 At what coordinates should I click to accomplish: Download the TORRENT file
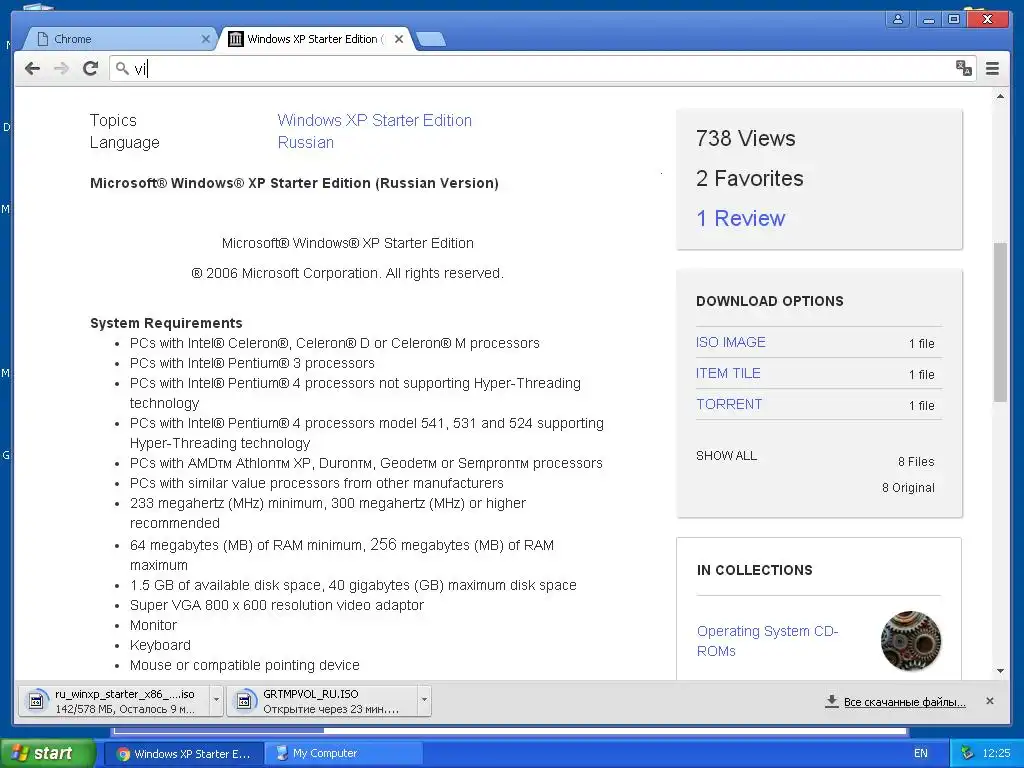[729, 404]
